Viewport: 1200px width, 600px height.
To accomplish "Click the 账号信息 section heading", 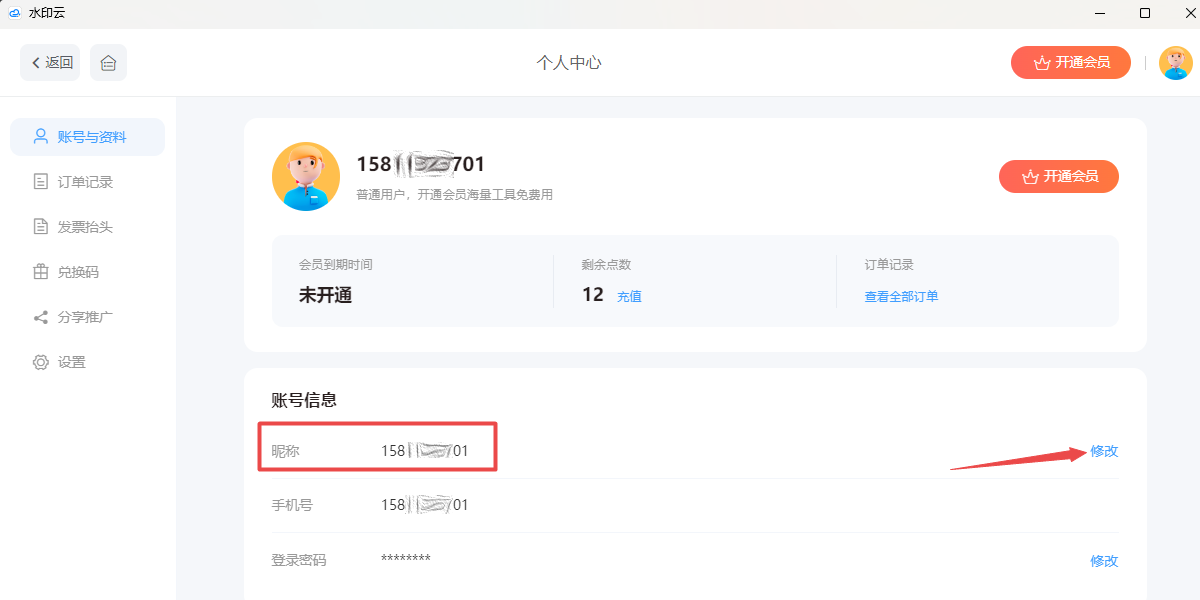I will (304, 400).
